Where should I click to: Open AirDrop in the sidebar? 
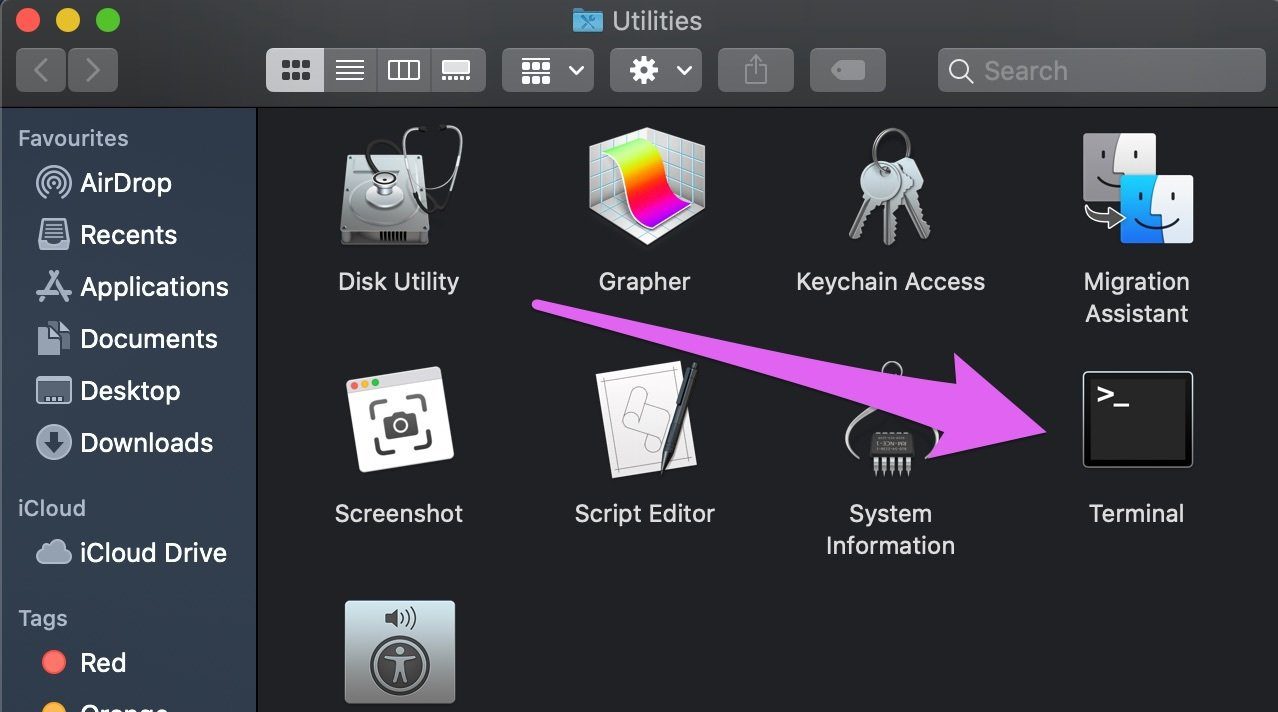pyautogui.click(x=104, y=183)
